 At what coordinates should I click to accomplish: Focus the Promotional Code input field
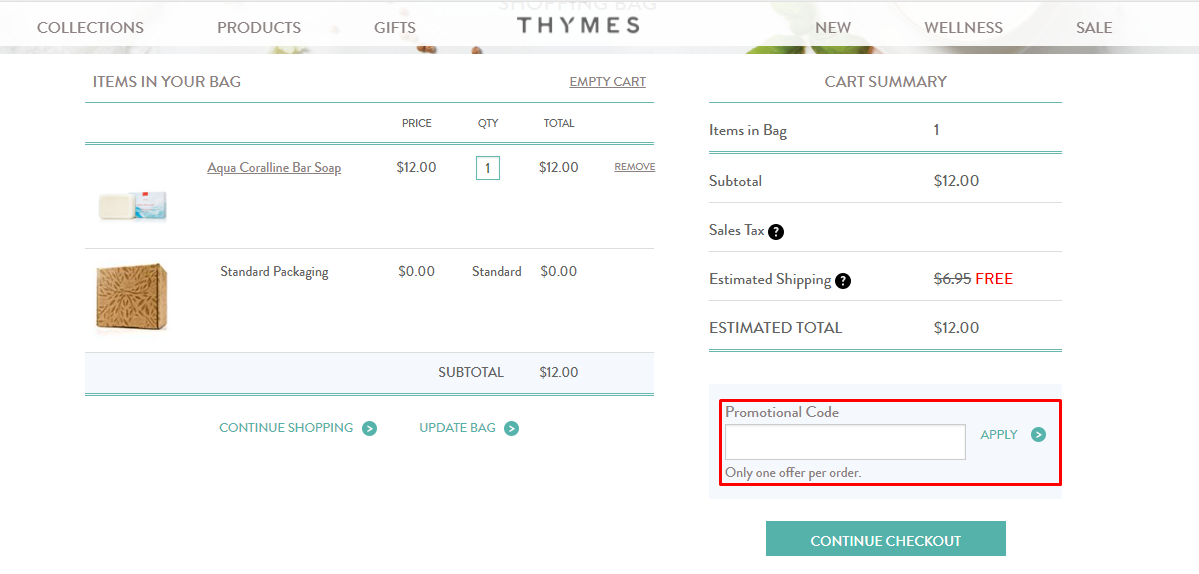(845, 442)
